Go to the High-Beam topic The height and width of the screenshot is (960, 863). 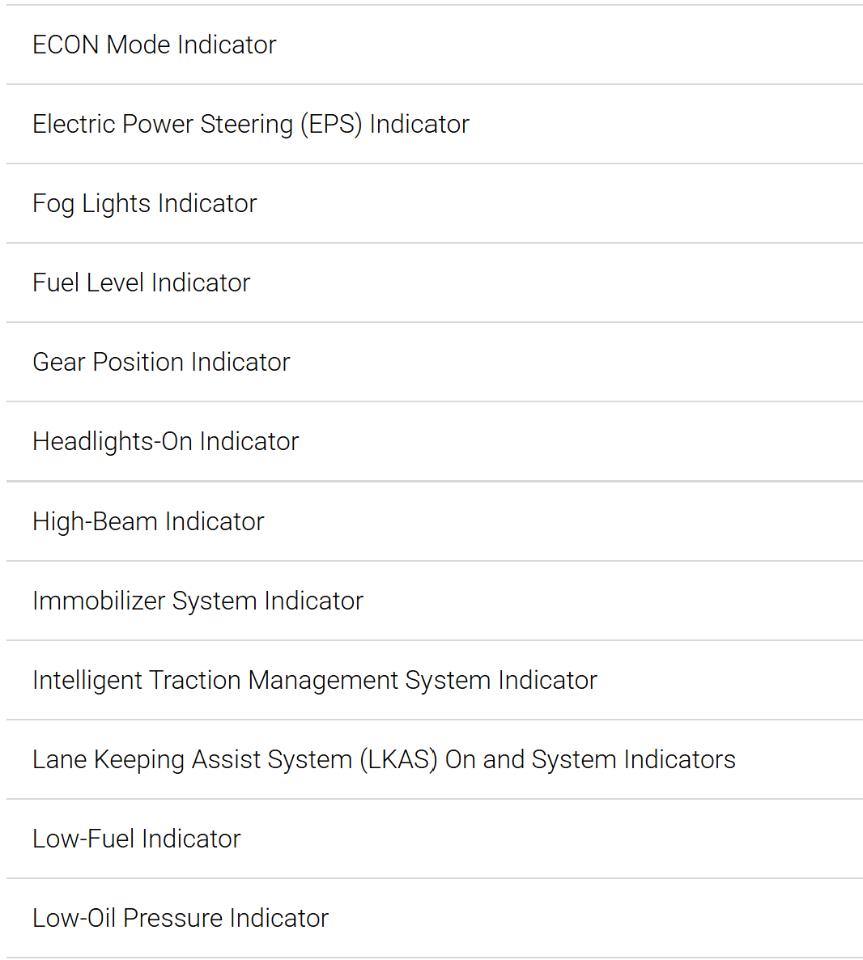click(x=435, y=522)
